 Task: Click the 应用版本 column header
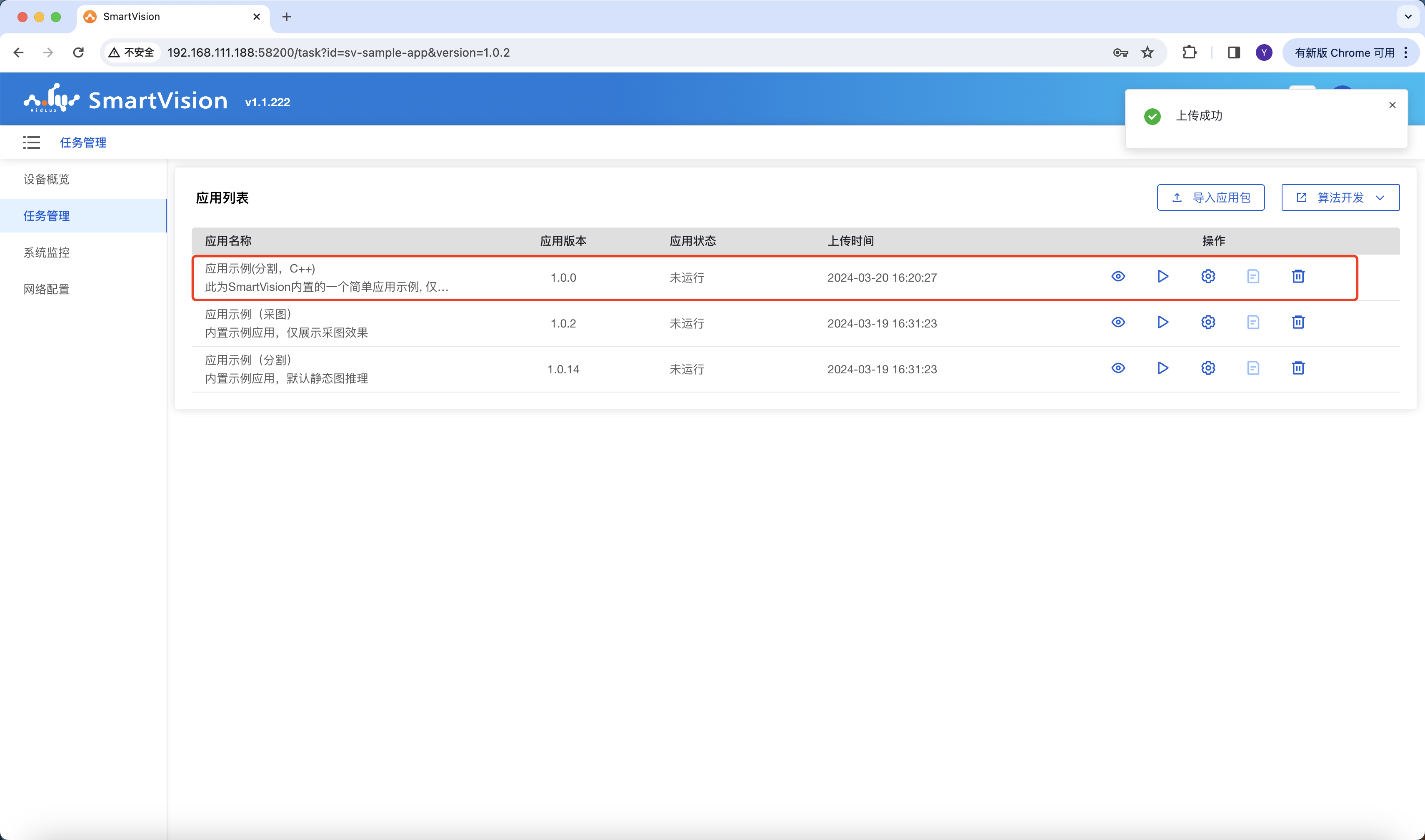point(563,241)
